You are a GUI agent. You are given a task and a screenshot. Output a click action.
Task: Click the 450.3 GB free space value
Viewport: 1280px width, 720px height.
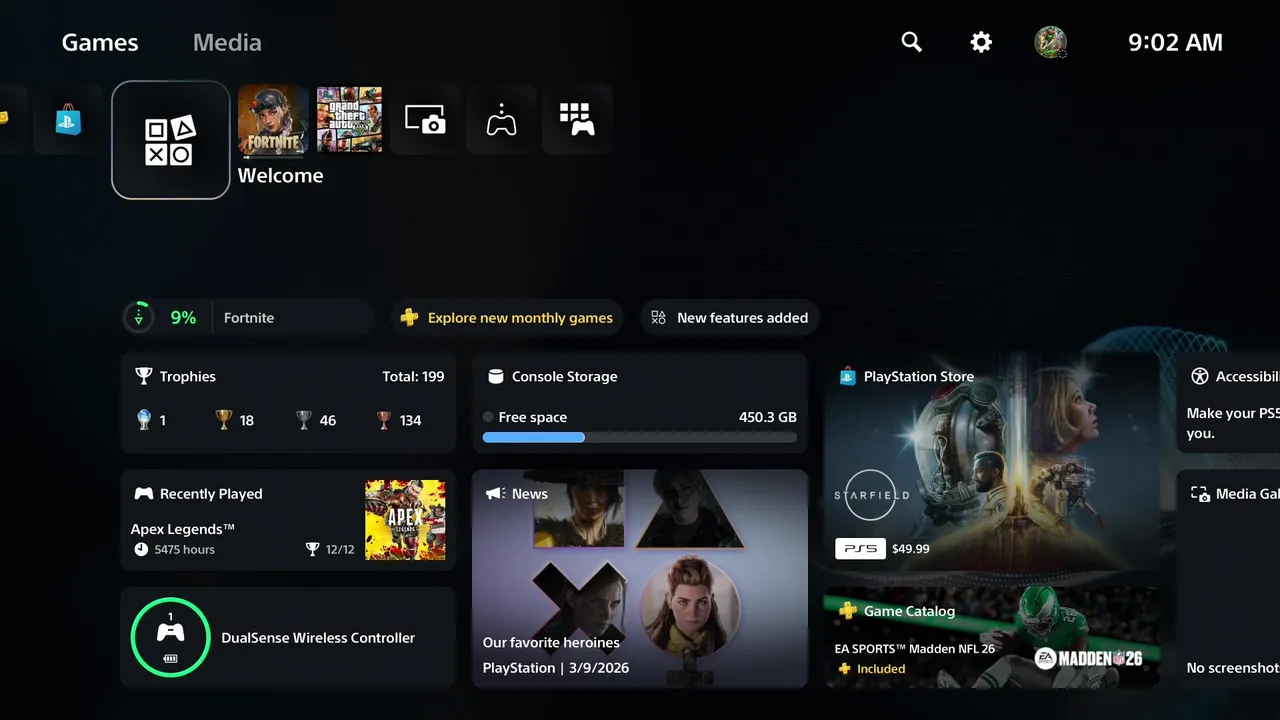coord(768,417)
